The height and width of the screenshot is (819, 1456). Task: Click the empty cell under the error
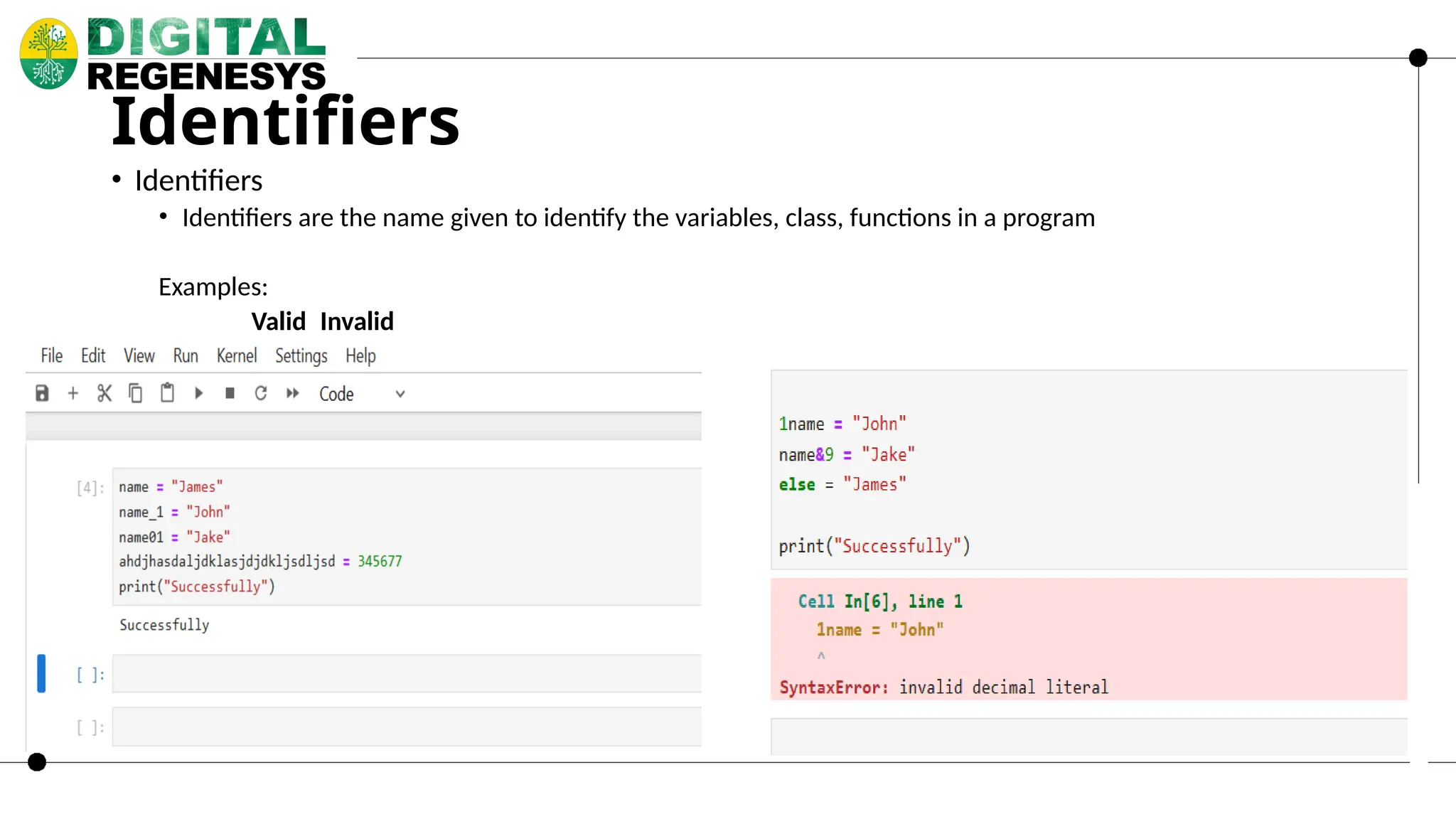click(x=1089, y=737)
